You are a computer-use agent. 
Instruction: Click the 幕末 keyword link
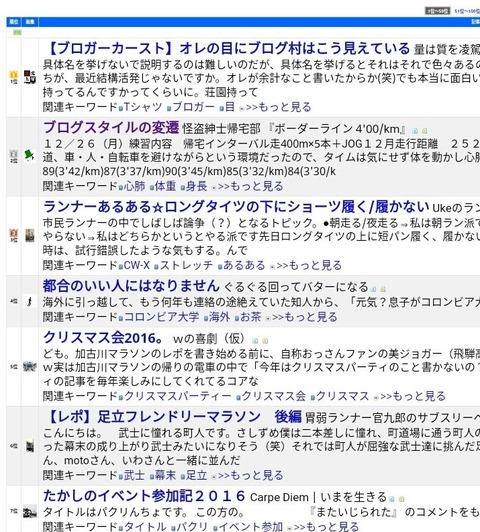166,475
